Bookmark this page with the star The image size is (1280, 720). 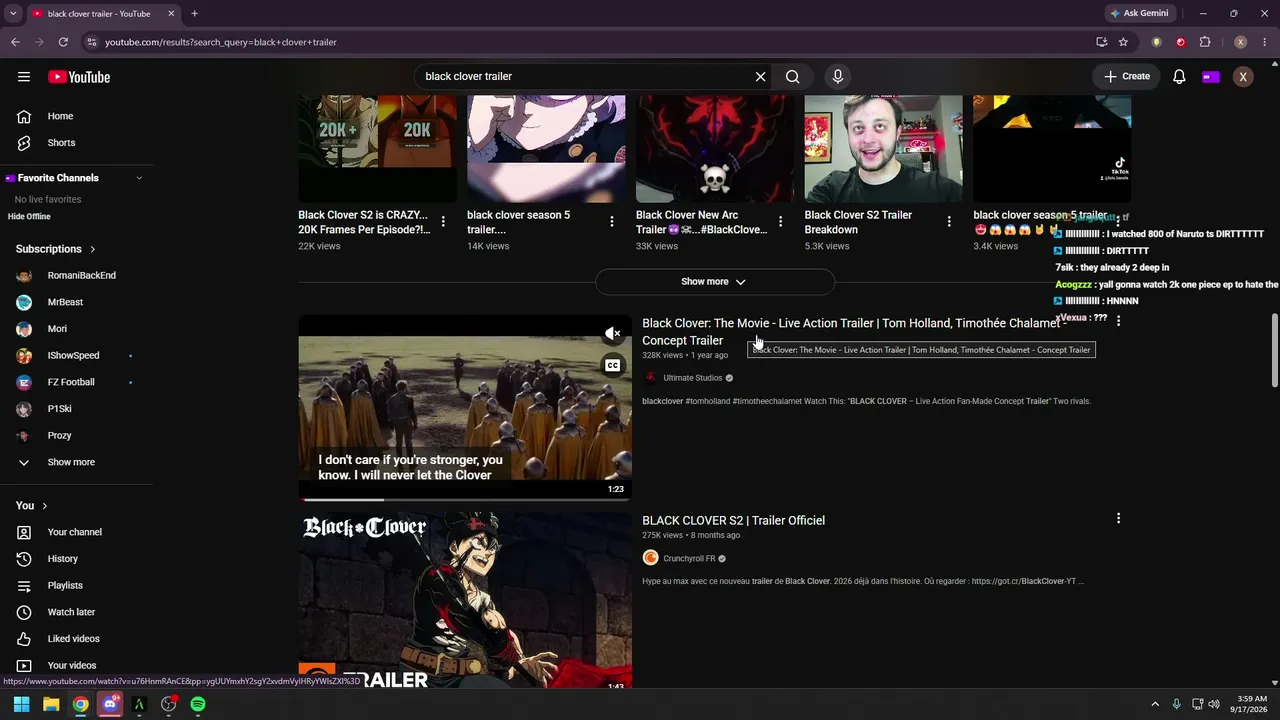click(1123, 42)
